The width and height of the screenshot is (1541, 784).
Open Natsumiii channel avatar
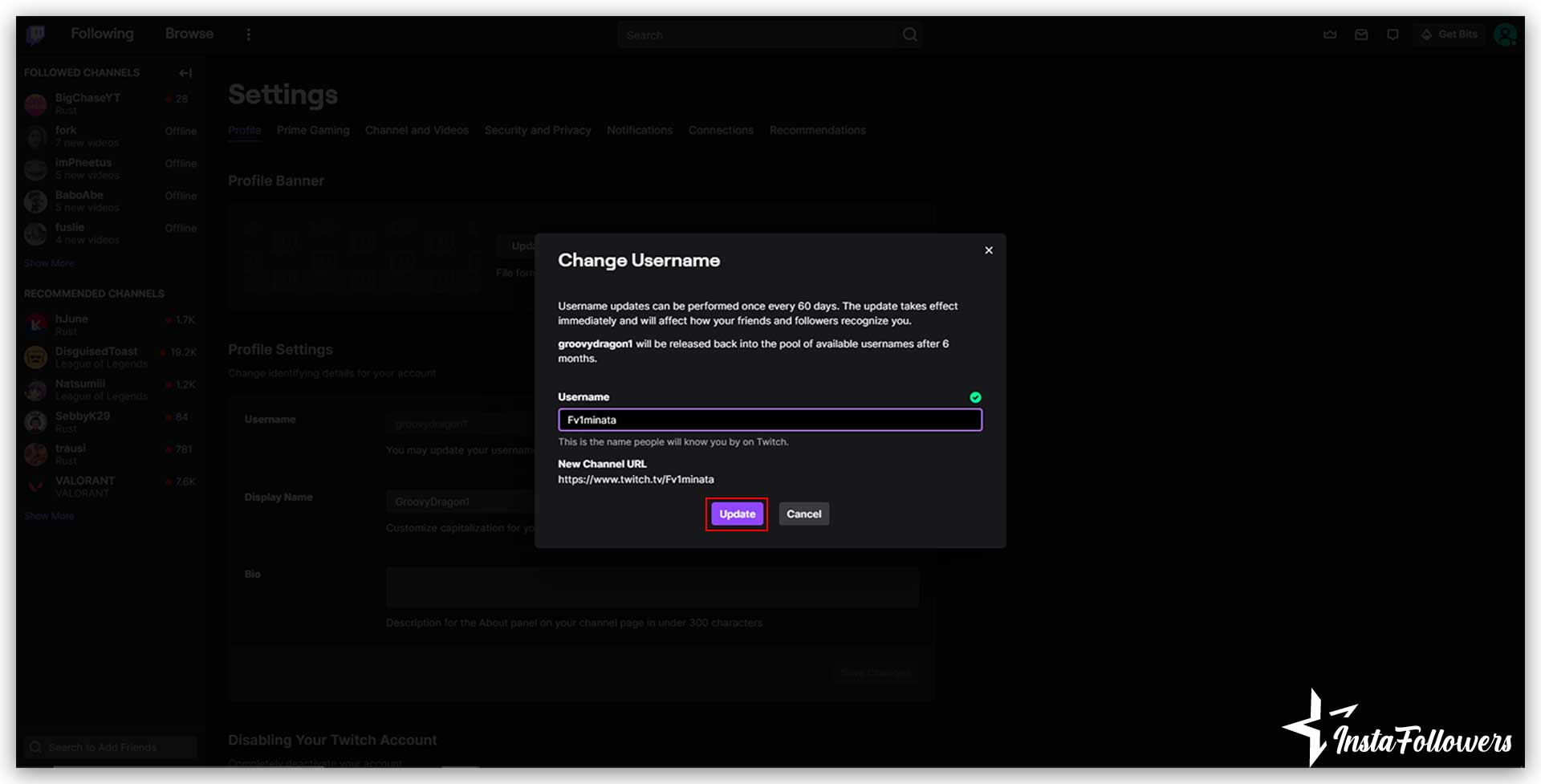click(x=35, y=390)
